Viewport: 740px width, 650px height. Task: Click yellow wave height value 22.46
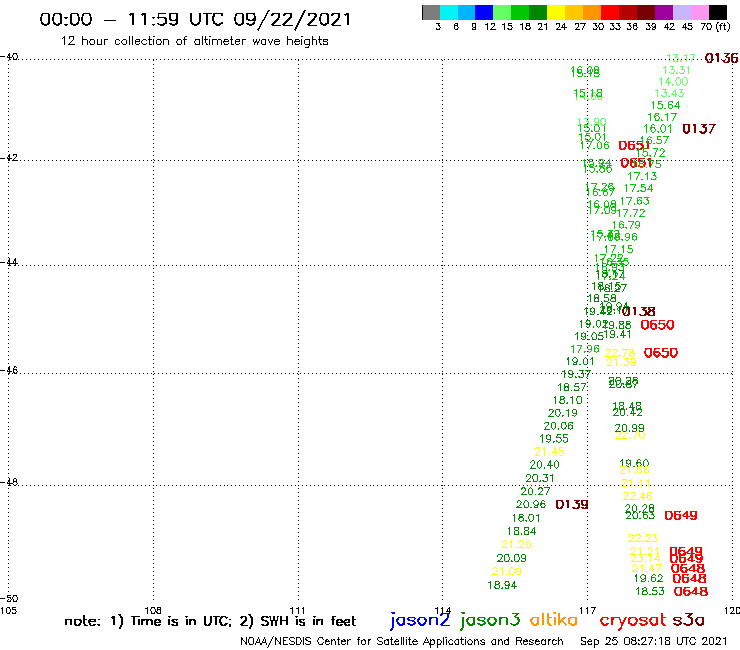[637, 496]
